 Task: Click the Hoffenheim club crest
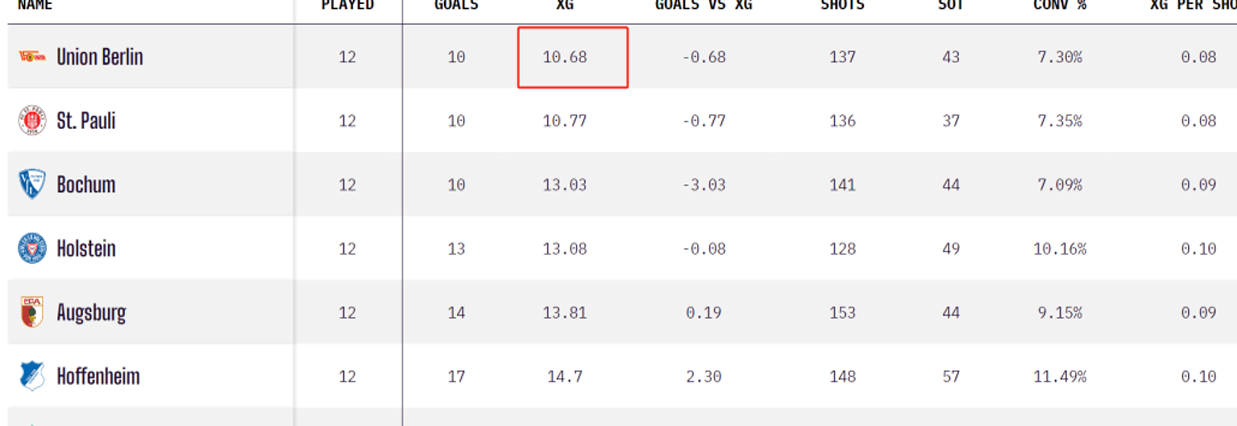32,377
